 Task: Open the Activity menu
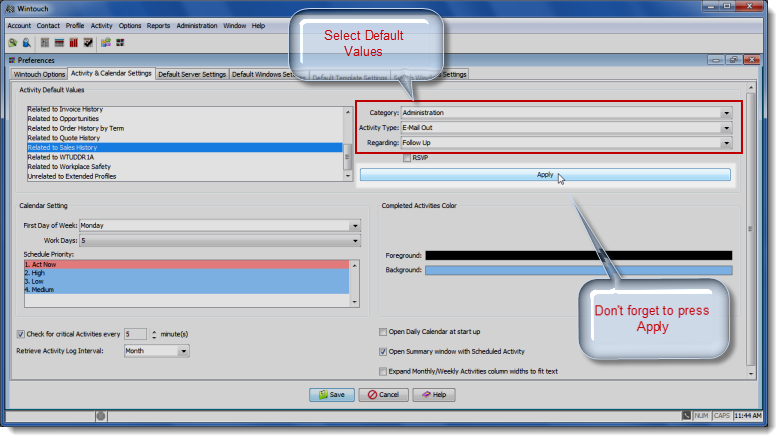click(x=101, y=25)
